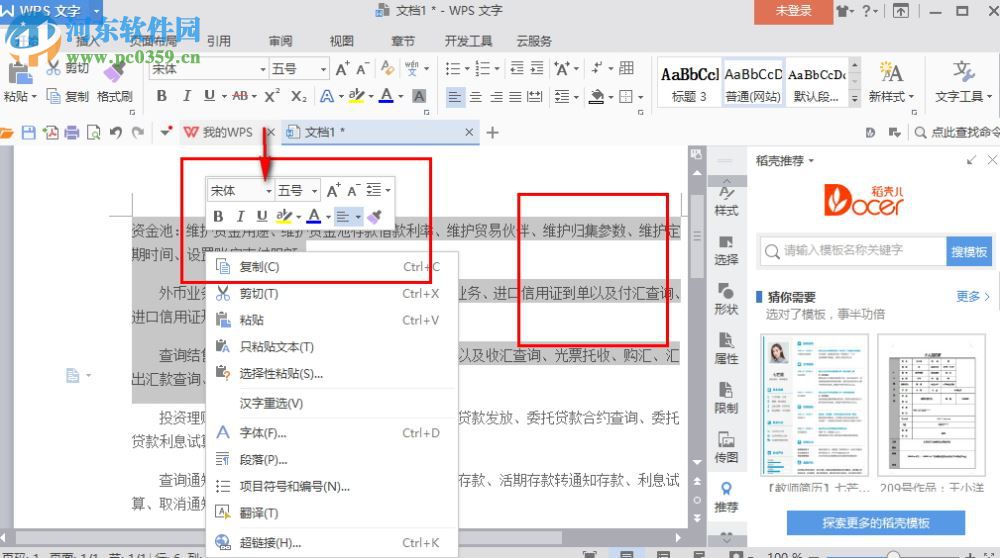Toggle Bold in the ribbon
1000x558 pixels.
click(162, 96)
